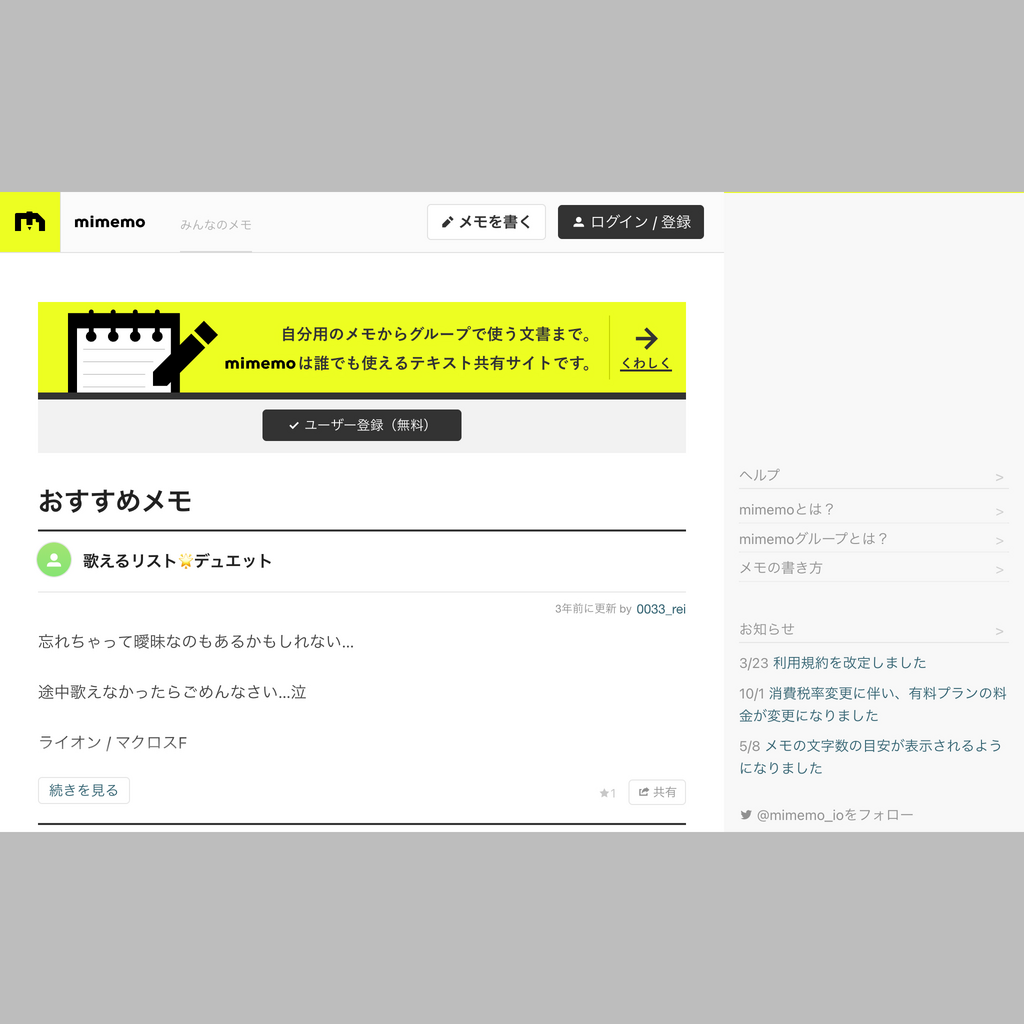Expand the お知らせ announcements section
Viewport: 1024px width, 1024px height.
[x=1000, y=628]
